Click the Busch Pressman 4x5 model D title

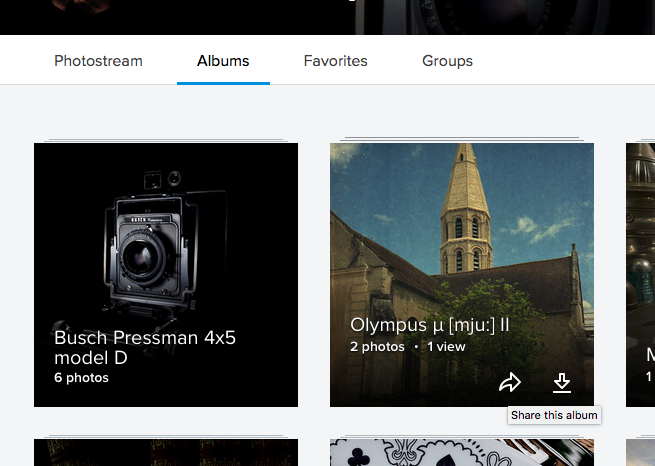pyautogui.click(x=145, y=347)
